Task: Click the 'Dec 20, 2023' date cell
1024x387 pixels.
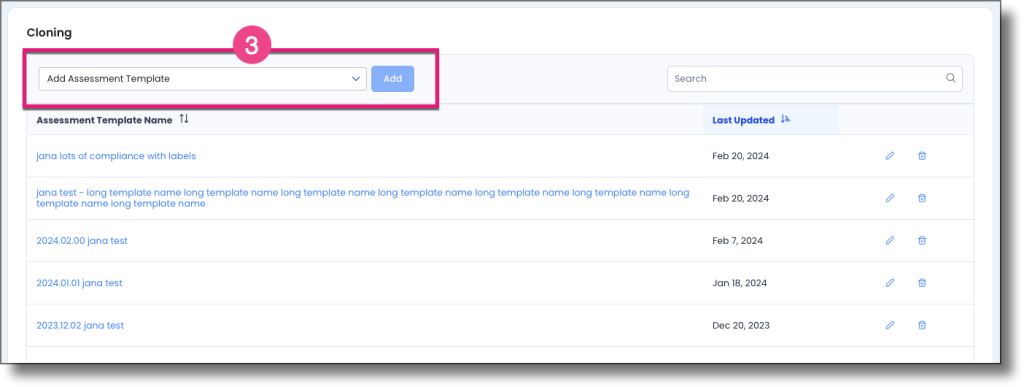Action: (x=741, y=325)
